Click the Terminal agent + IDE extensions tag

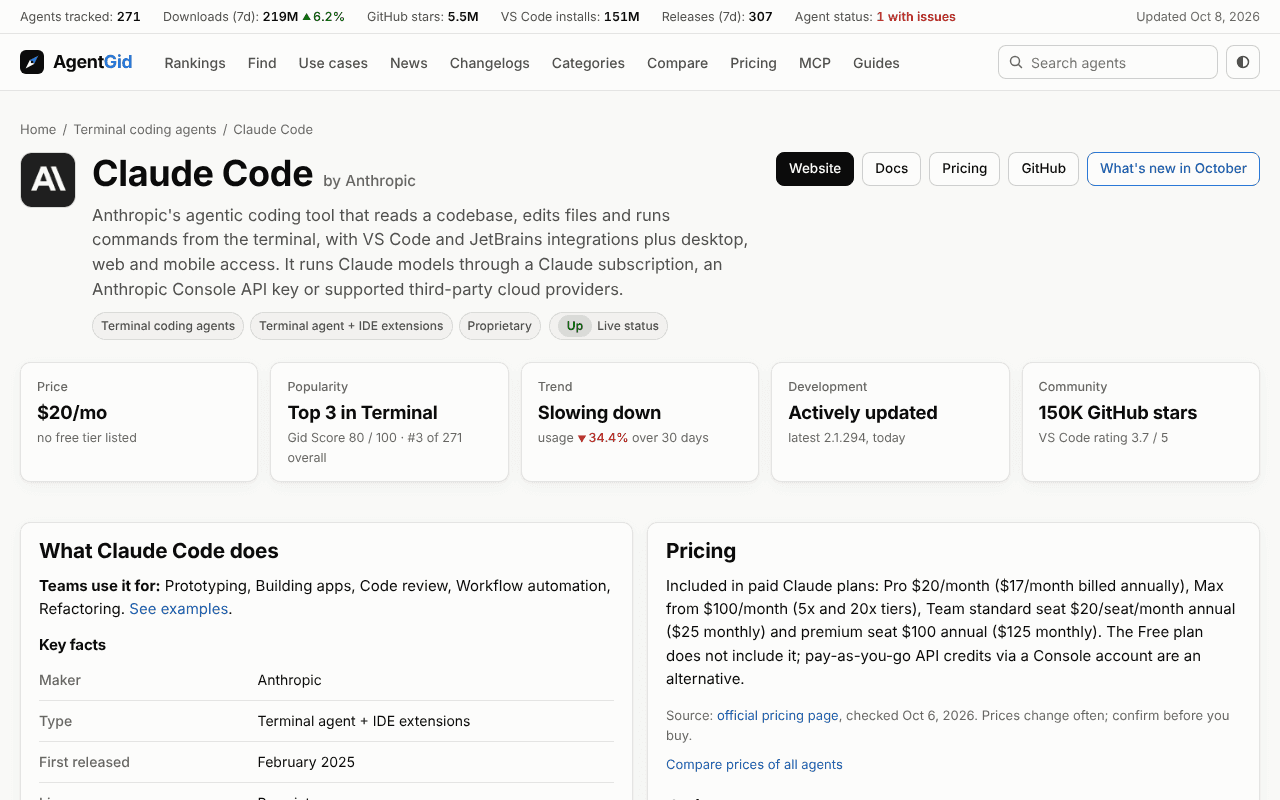351,326
